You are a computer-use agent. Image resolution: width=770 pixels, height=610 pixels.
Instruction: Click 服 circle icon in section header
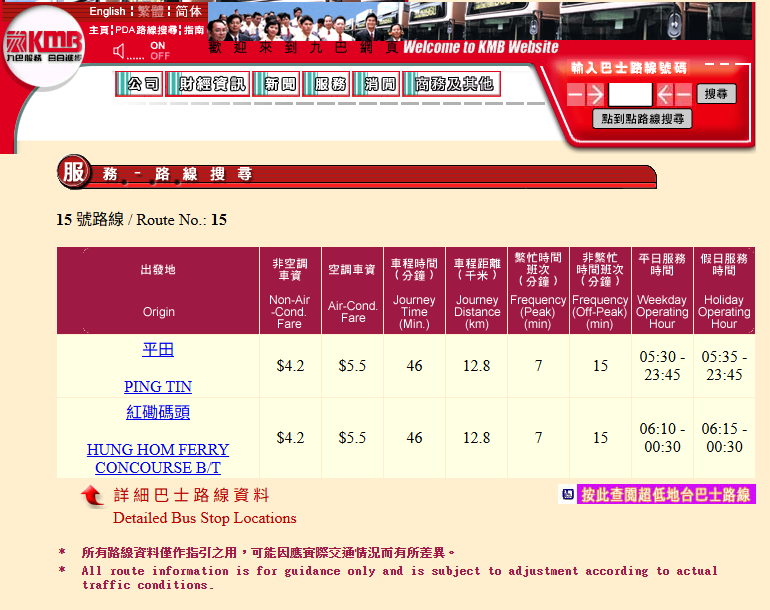click(x=74, y=172)
